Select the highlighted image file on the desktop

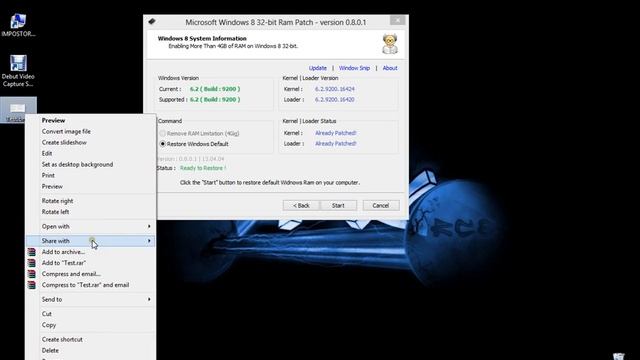18,109
